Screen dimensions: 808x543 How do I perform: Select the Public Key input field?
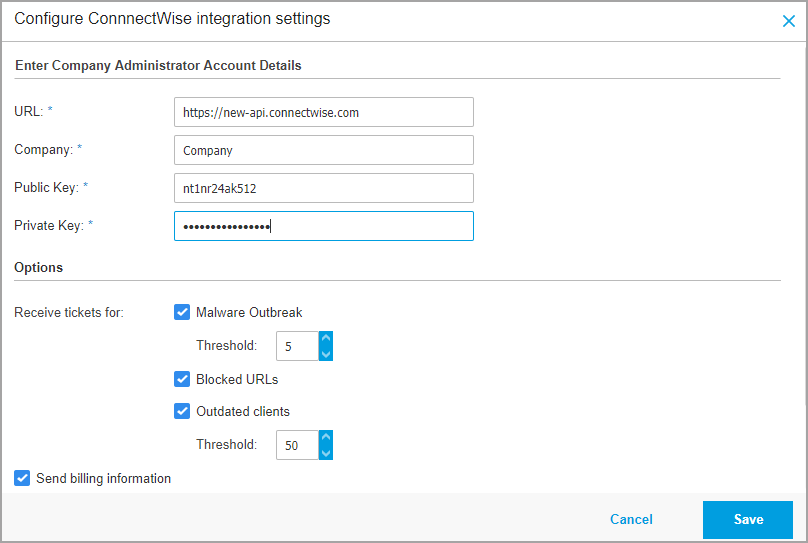pos(323,188)
